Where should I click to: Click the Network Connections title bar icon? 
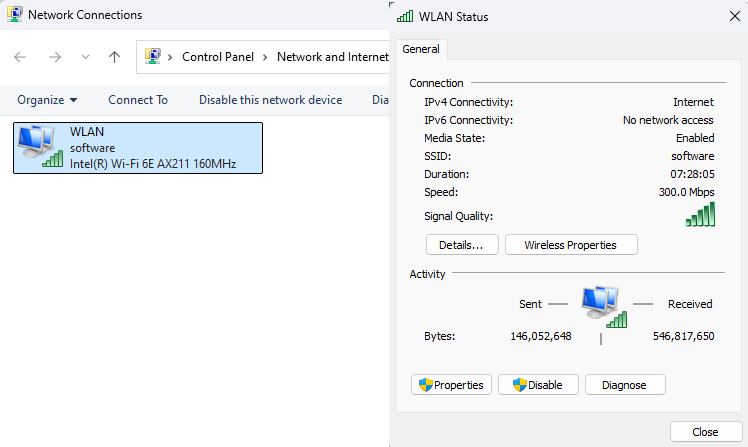[15, 15]
